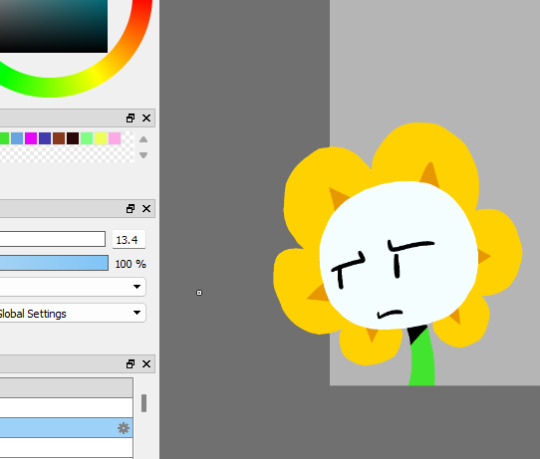Close the color palette panel
This screenshot has height=459, width=540.
(x=146, y=118)
